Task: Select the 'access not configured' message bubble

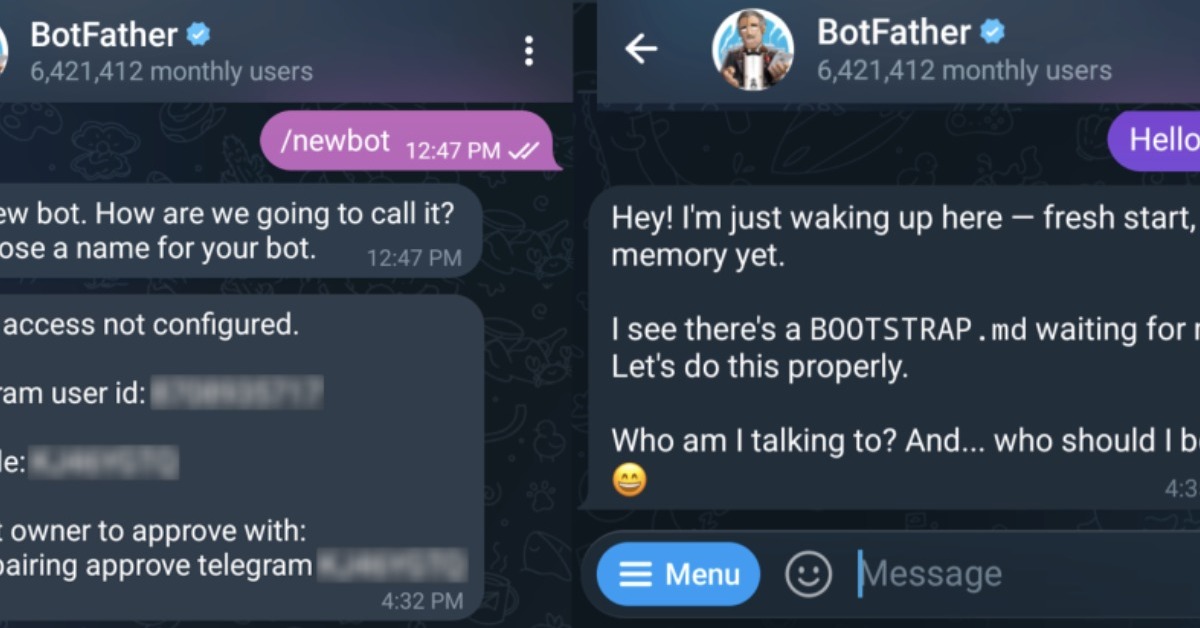Action: 241,456
